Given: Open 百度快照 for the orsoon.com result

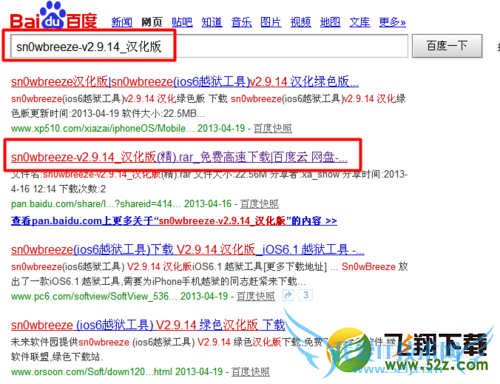Looking at the screenshot, I should point(250,372).
